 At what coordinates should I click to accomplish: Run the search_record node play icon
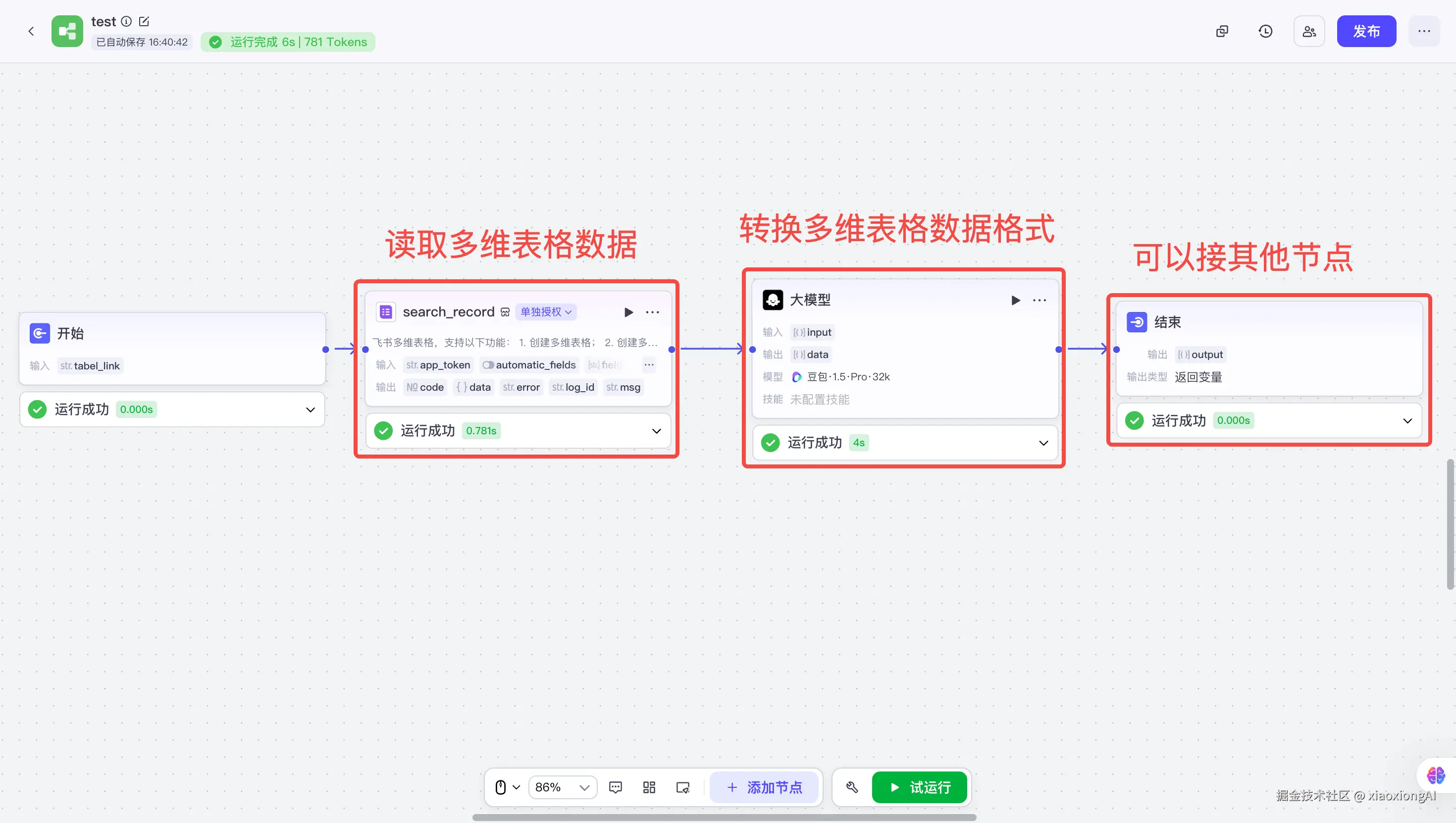[x=628, y=312]
